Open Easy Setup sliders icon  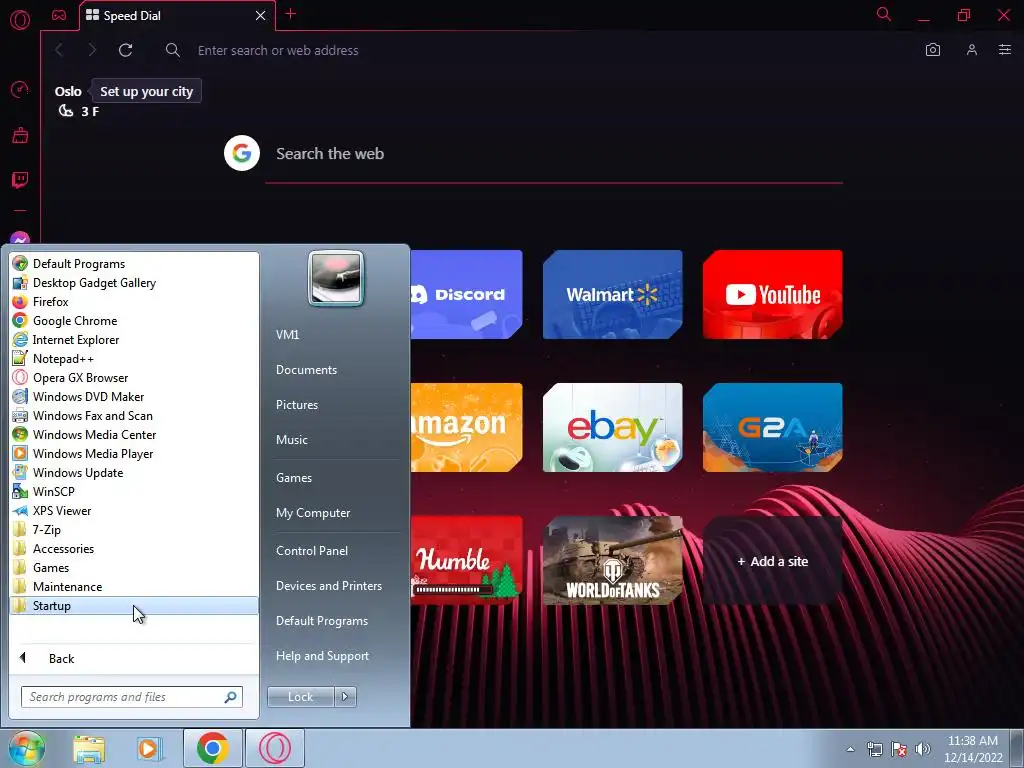(x=1005, y=50)
